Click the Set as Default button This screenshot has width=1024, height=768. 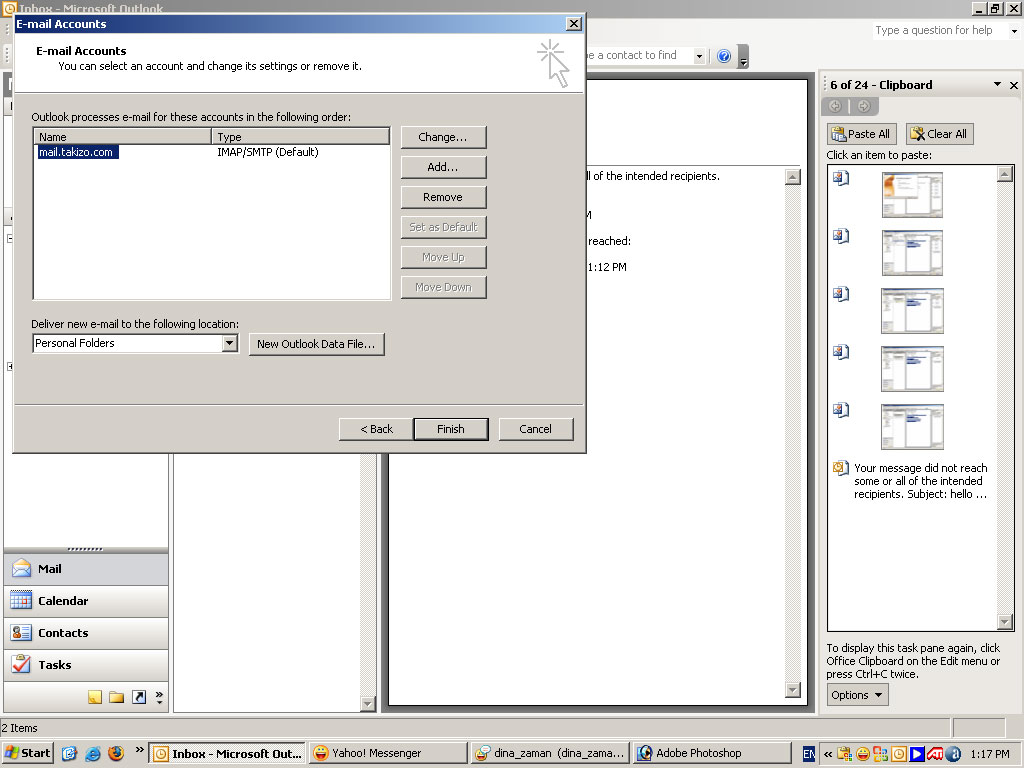443,227
